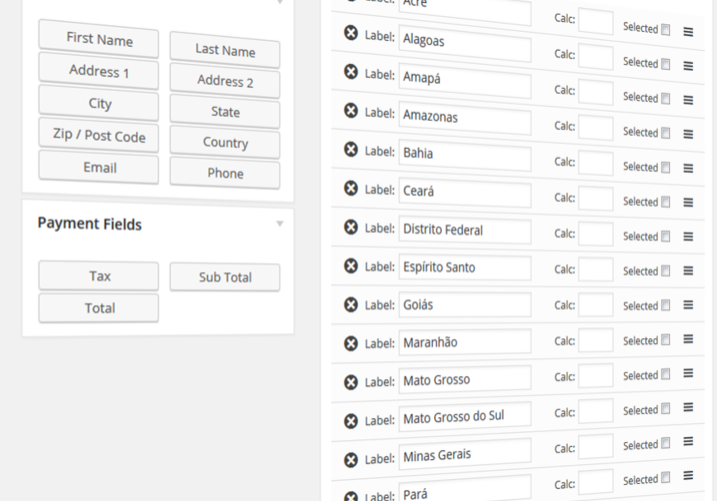
Task: Delete the Maranhão option row
Action: (x=351, y=343)
